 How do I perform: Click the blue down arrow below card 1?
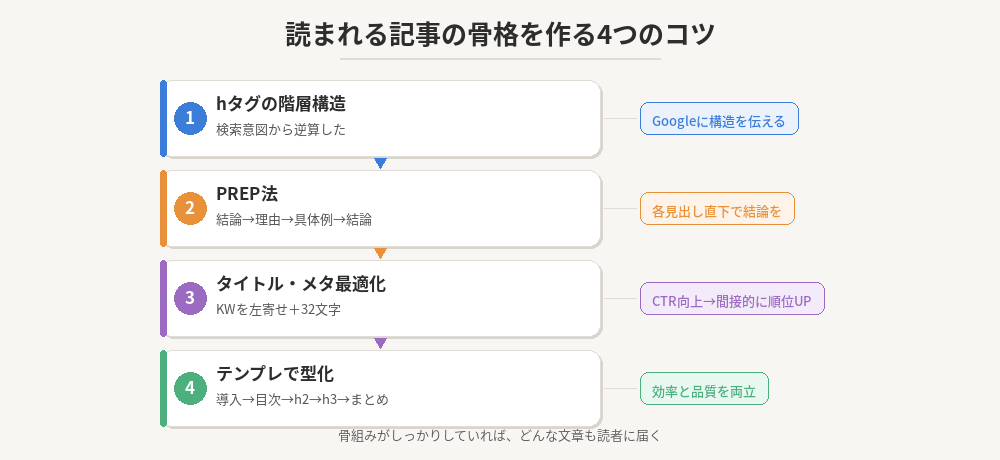(x=380, y=163)
